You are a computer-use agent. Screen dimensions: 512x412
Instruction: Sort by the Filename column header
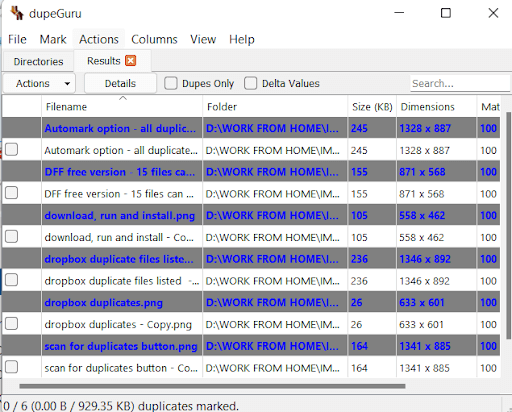coord(122,107)
